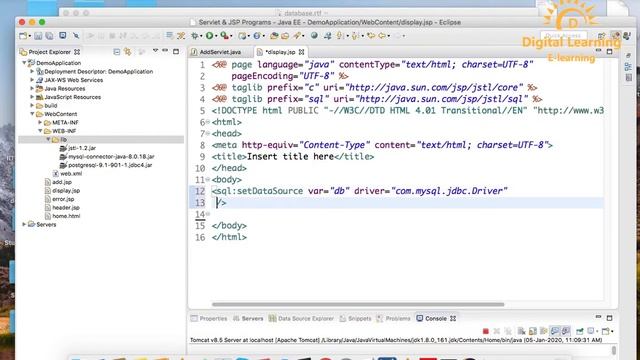This screenshot has width=640, height=360.
Task: Click the Next Annotation toolbar icon
Action: pyautogui.click(x=340, y=36)
